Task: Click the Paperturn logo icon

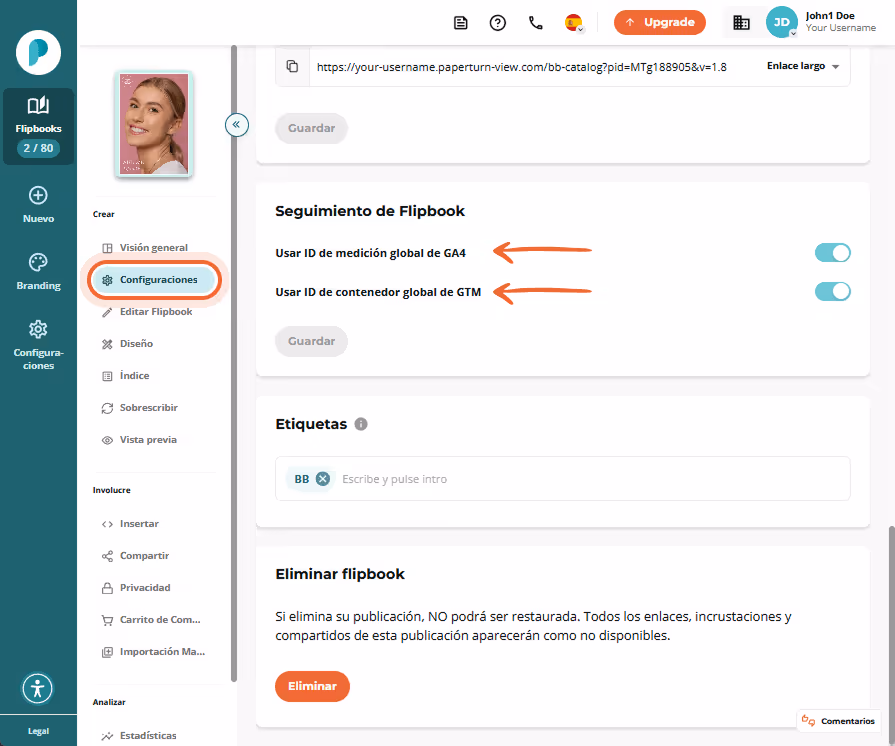Action: [38, 53]
